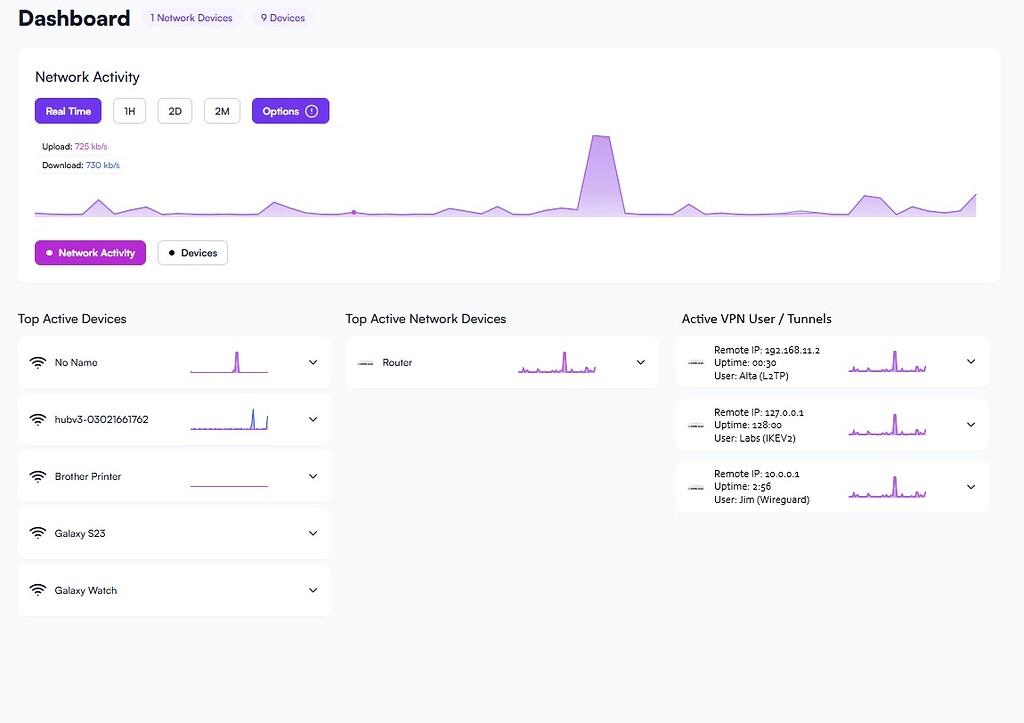Enable Real Time mode for network activity
This screenshot has height=723, width=1024.
67,110
